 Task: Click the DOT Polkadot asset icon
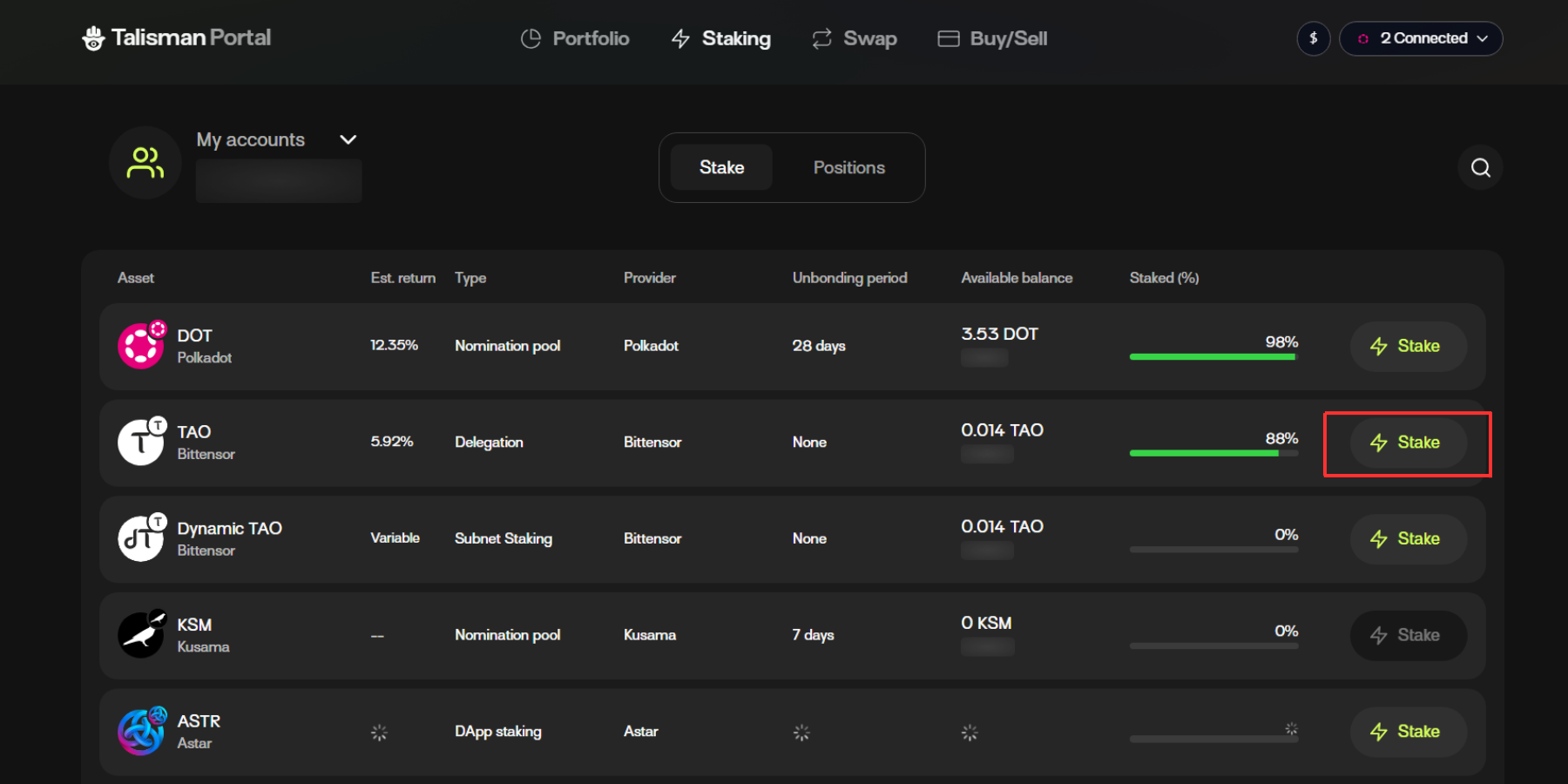pyautogui.click(x=140, y=346)
